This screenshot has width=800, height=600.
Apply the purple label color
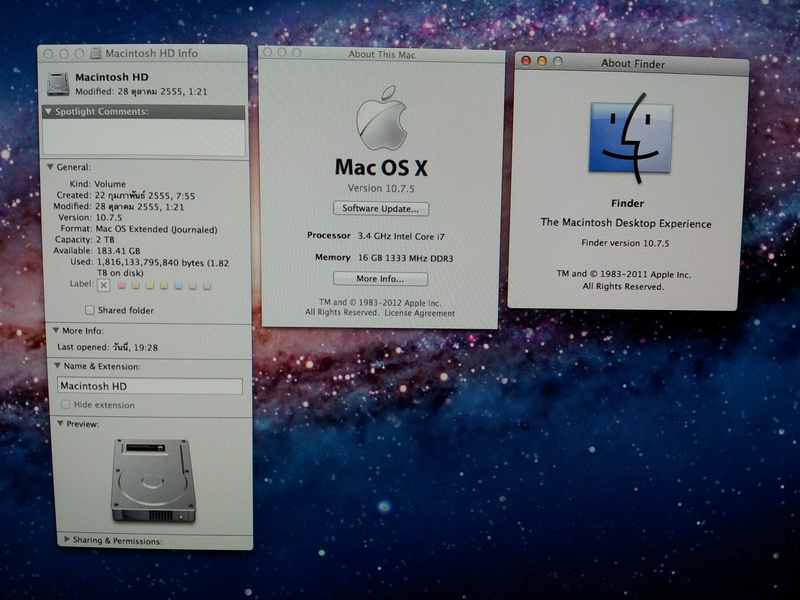pos(193,286)
